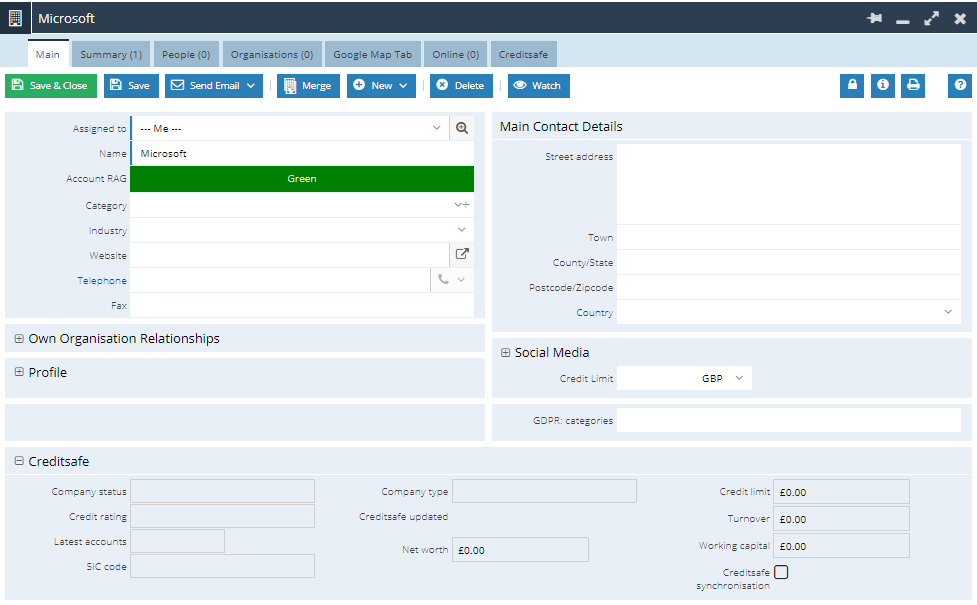Click the Street address text area
This screenshot has height=605, width=977.
(789, 184)
